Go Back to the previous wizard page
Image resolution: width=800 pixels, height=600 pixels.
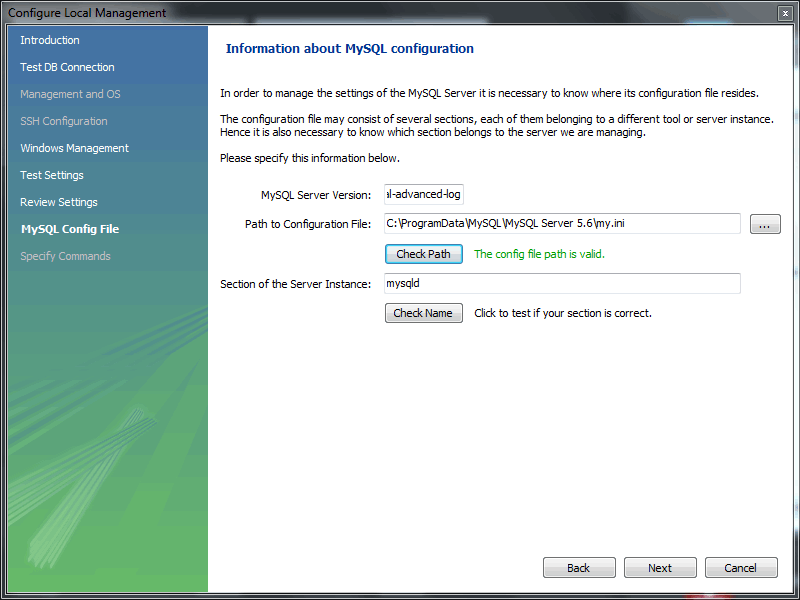(x=579, y=568)
